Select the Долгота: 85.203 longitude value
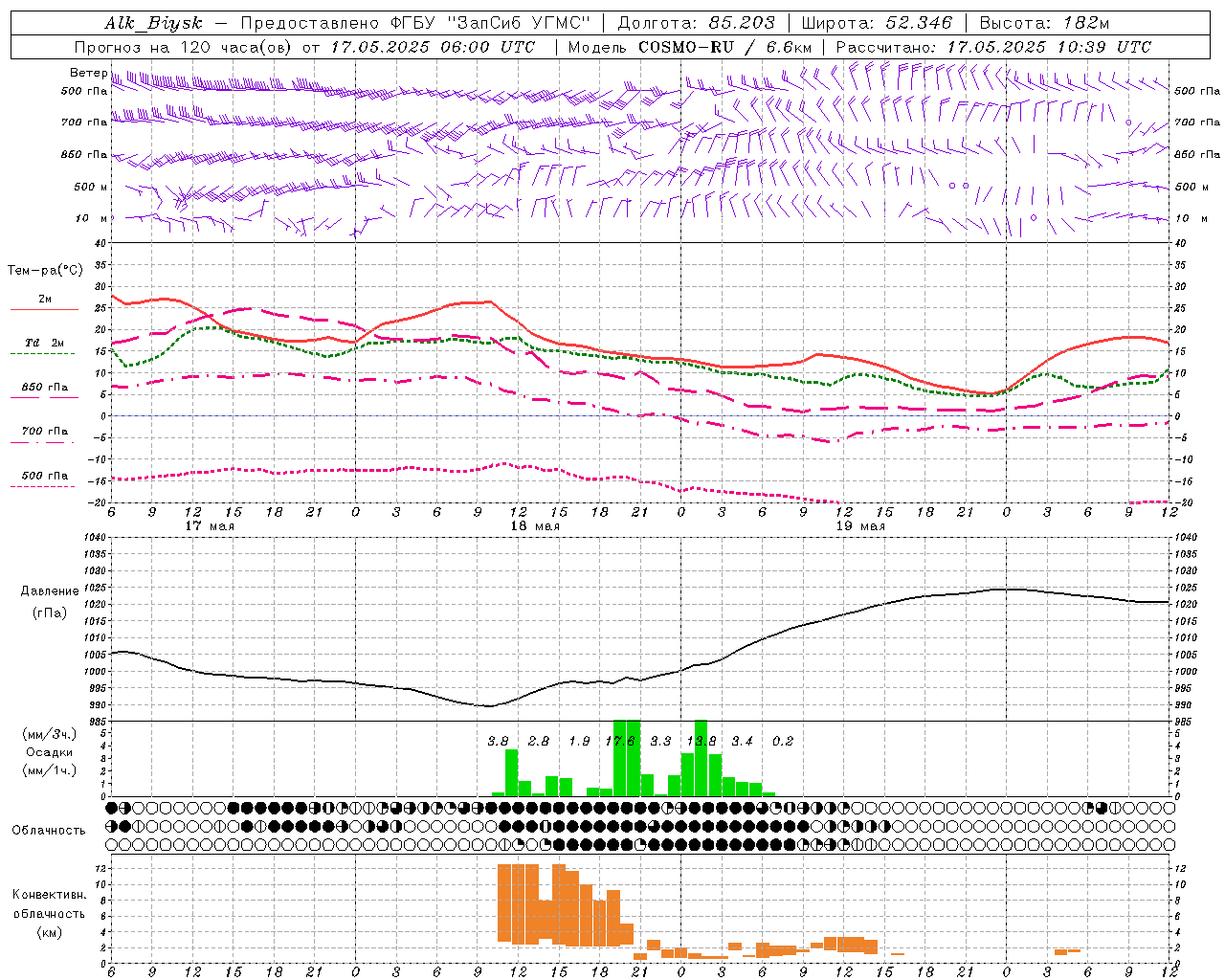1225x980 pixels. tap(696, 23)
